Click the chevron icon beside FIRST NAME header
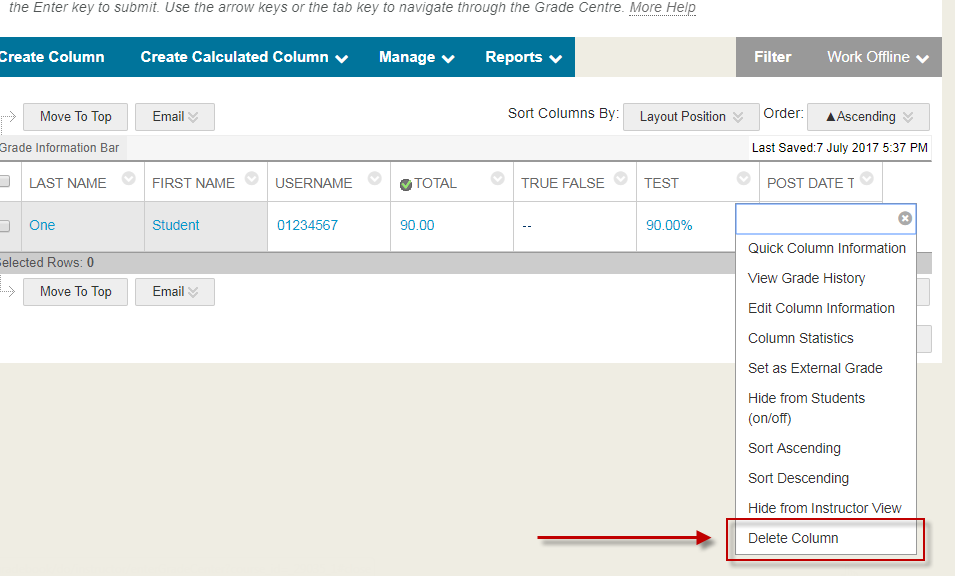Viewport: 955px width, 576px height. pyautogui.click(x=251, y=179)
